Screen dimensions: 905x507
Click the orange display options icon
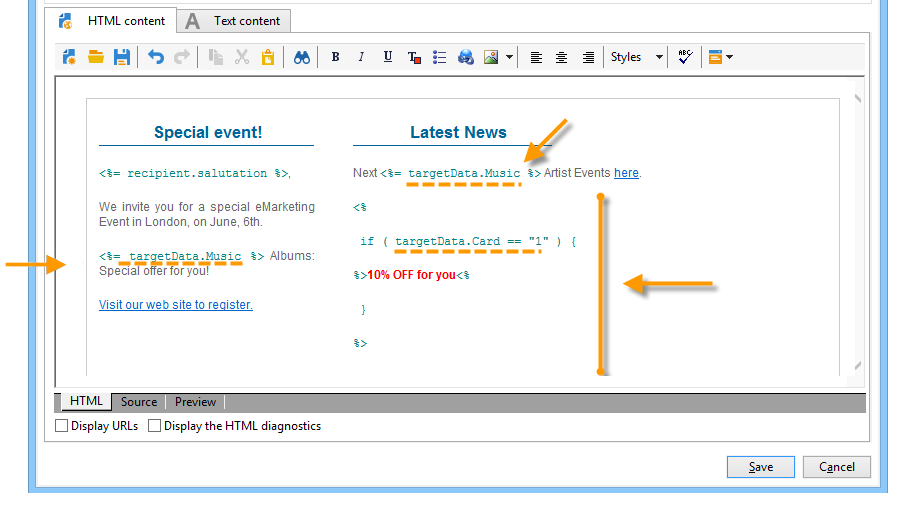[x=715, y=57]
